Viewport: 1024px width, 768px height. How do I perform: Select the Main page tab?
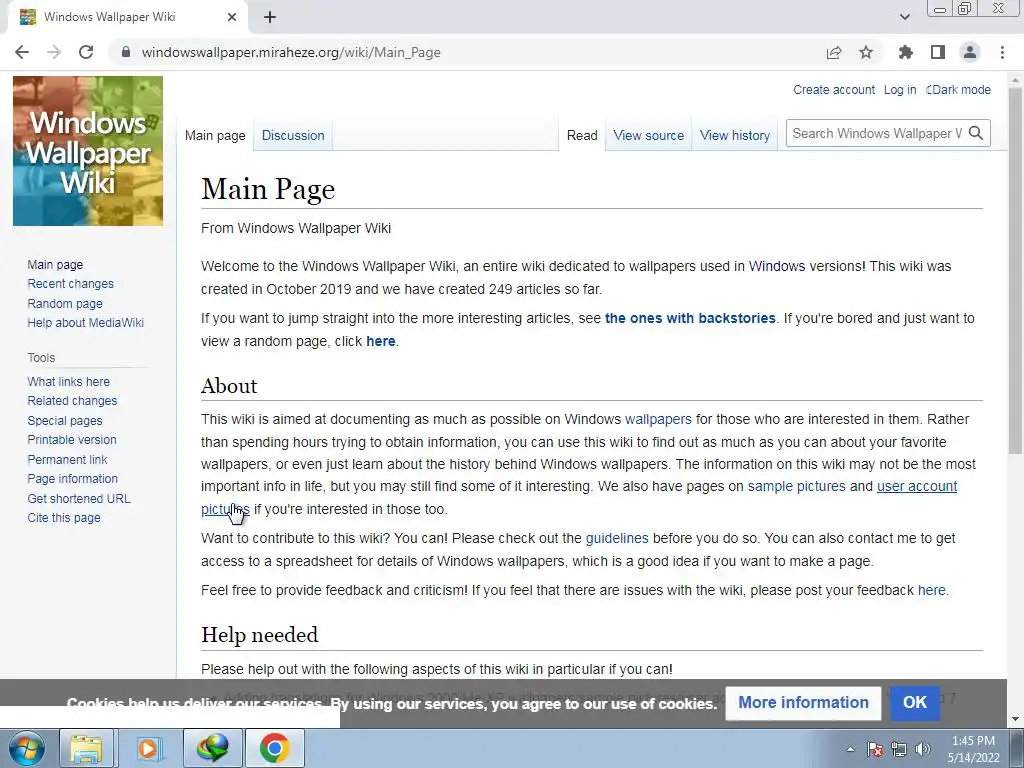(x=215, y=135)
